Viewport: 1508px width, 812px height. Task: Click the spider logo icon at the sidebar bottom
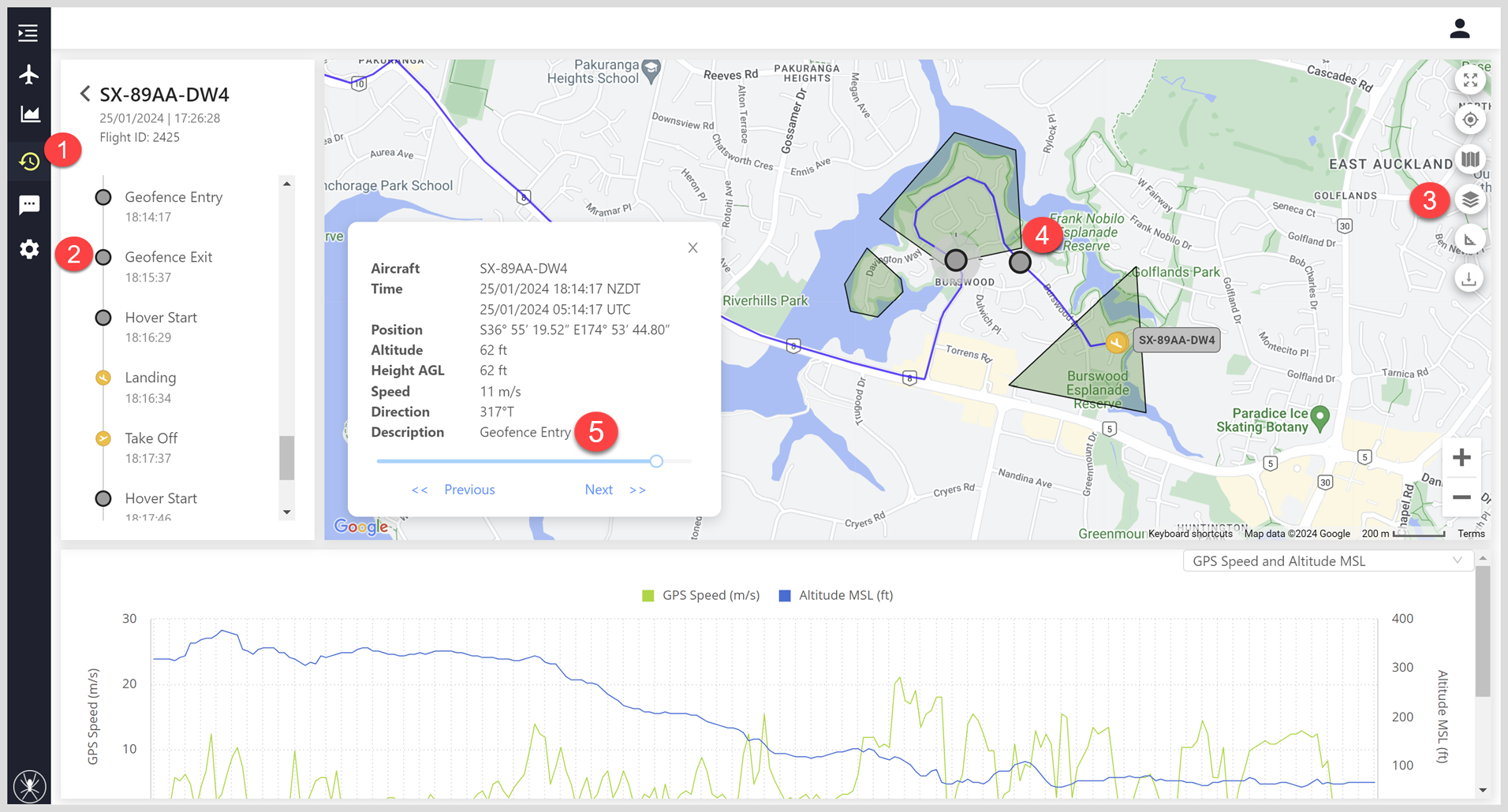(30, 785)
